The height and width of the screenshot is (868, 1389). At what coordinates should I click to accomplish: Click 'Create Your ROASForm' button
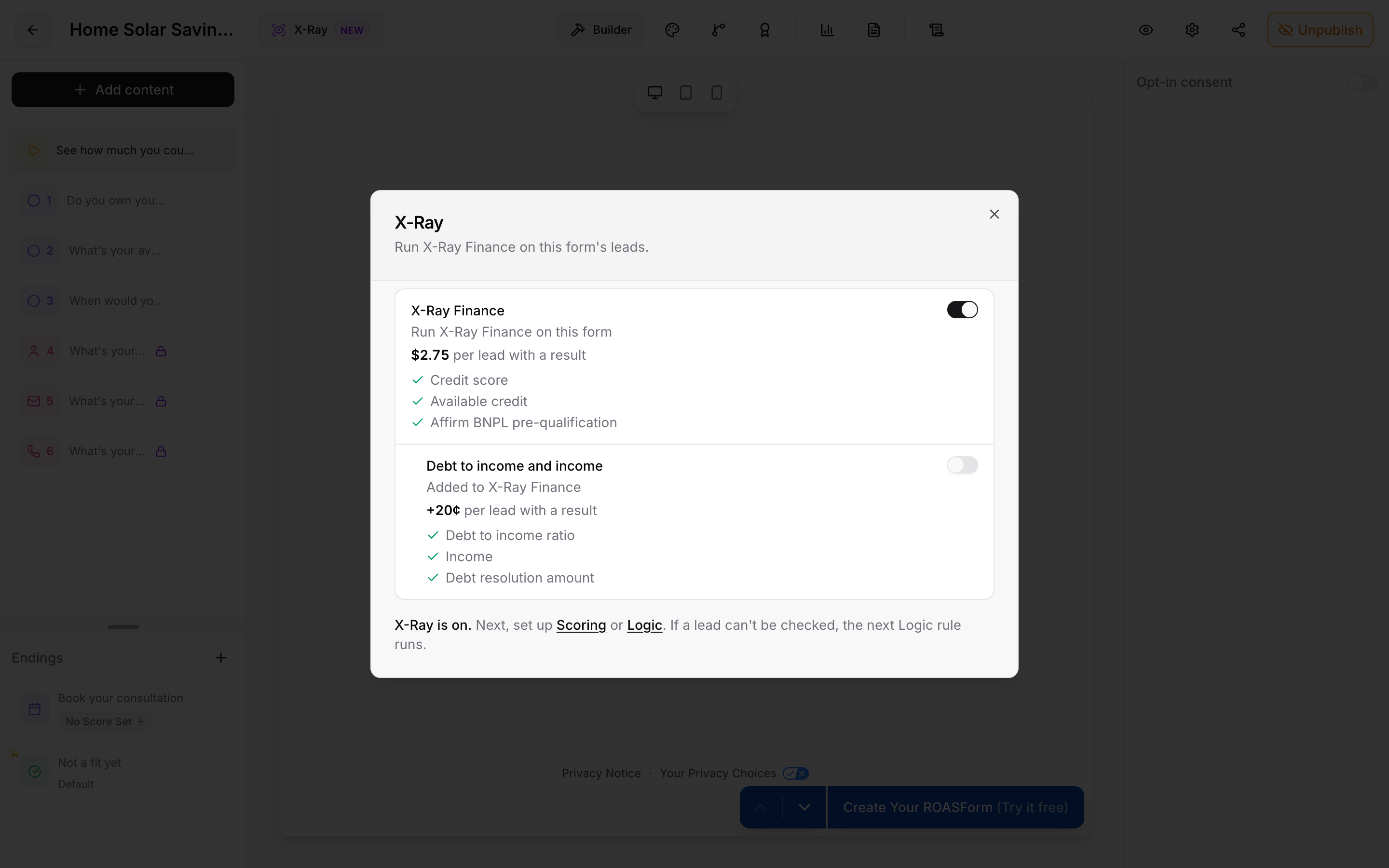pos(955,807)
